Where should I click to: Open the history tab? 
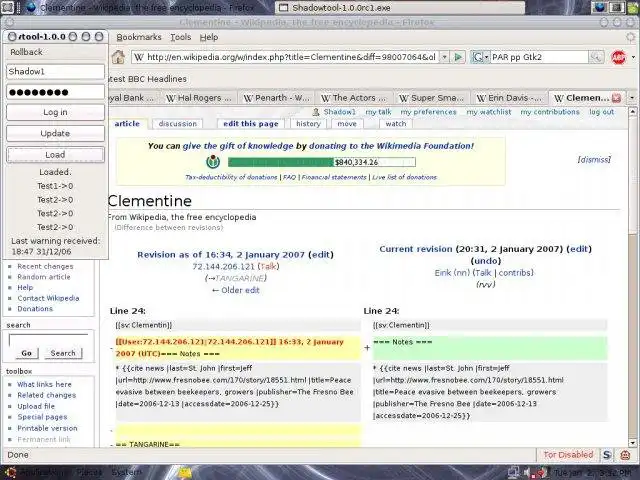308,124
